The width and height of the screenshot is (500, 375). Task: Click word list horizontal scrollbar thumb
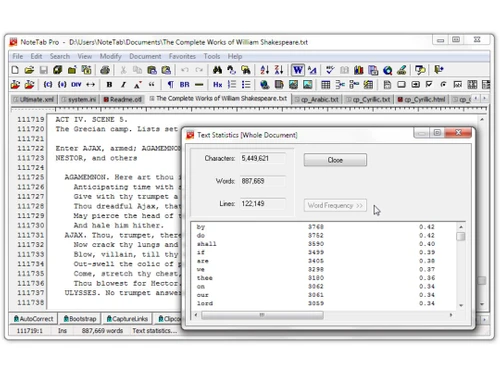click(x=262, y=315)
